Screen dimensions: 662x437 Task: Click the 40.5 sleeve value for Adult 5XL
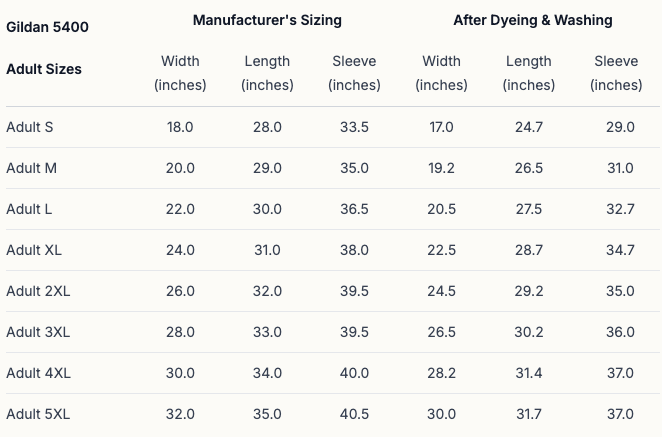click(x=354, y=414)
